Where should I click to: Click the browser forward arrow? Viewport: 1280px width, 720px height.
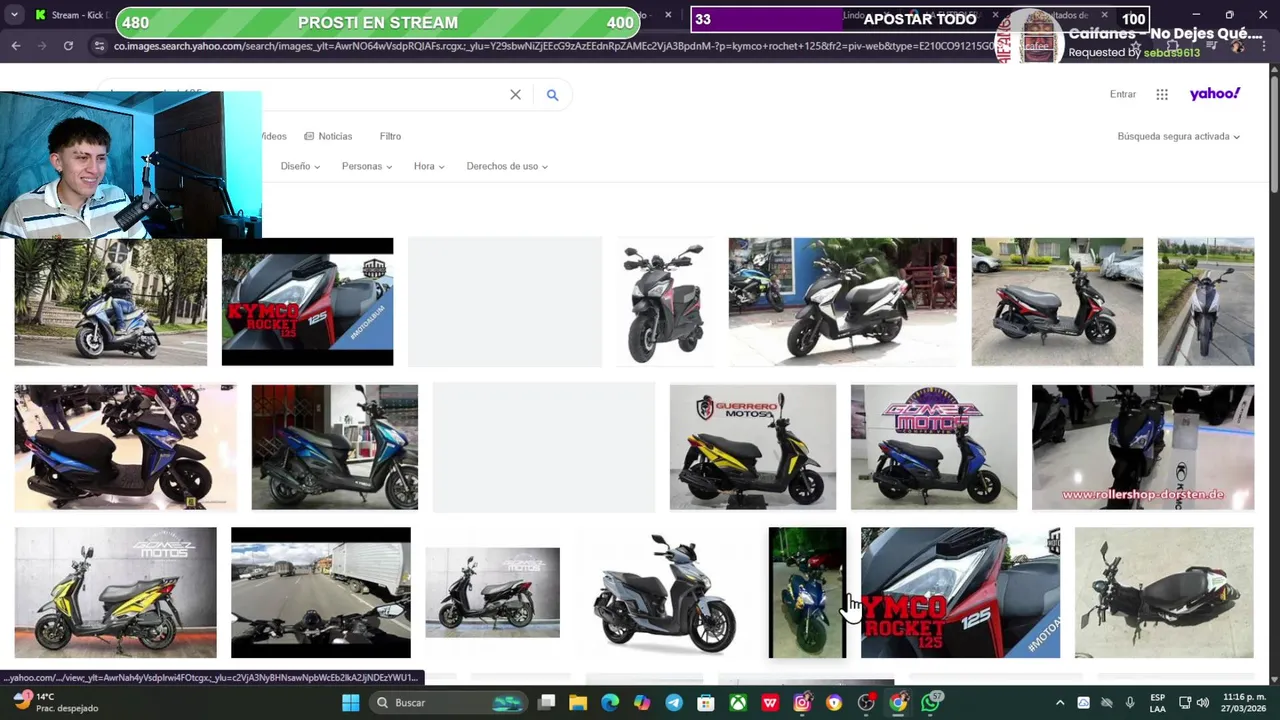(42, 45)
